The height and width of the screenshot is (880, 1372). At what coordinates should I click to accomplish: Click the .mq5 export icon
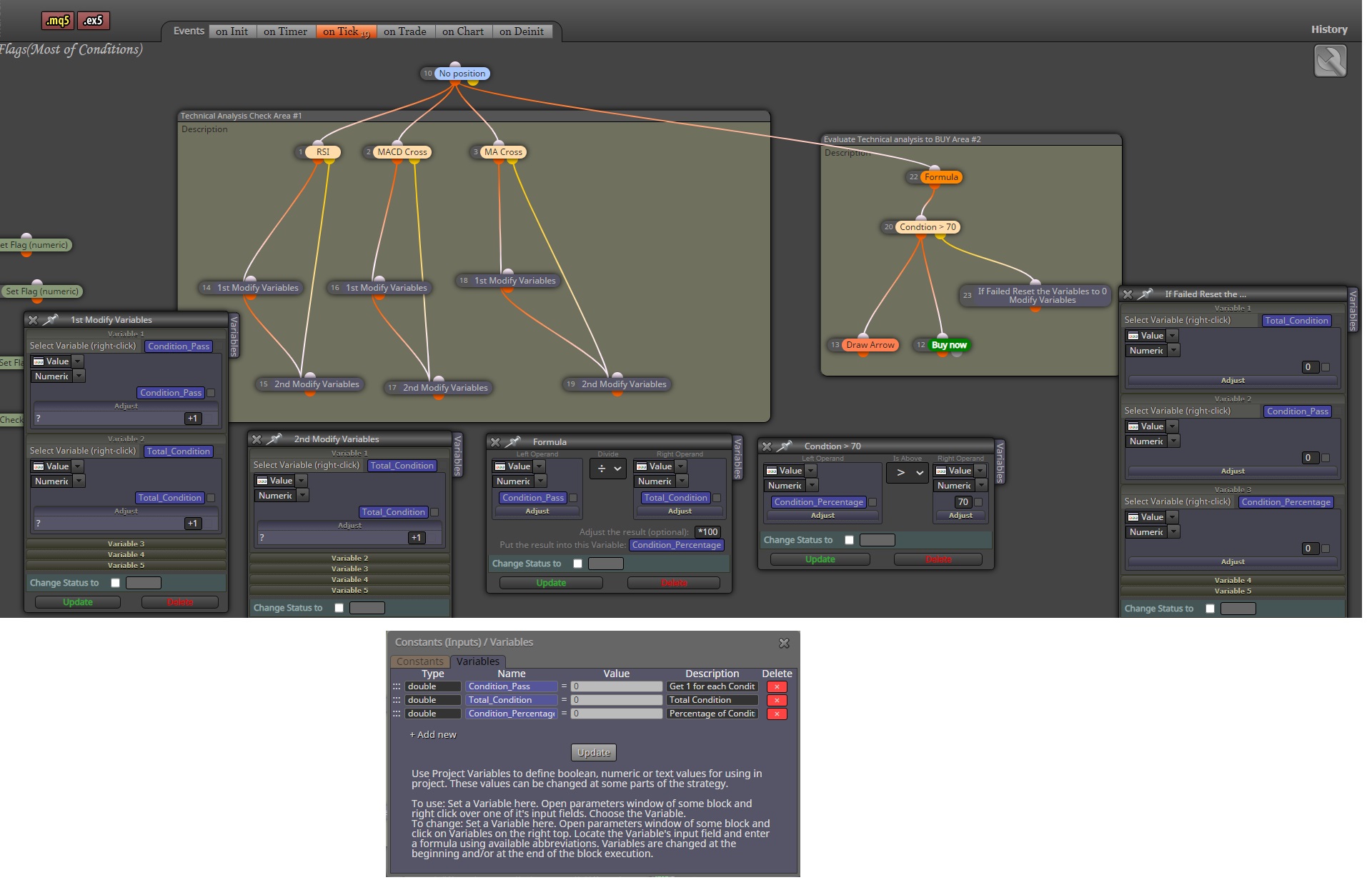pyautogui.click(x=58, y=21)
